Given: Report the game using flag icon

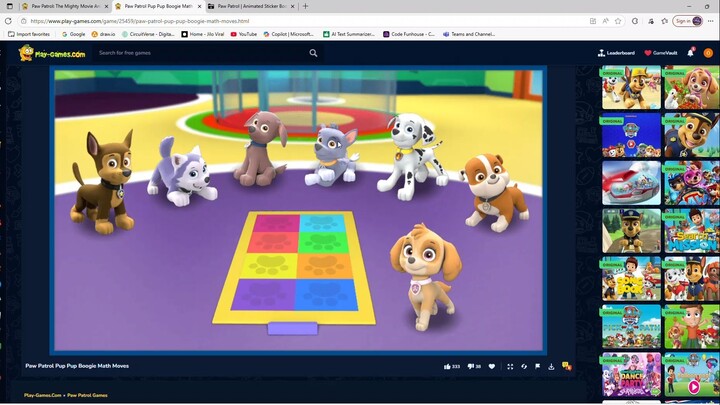Looking at the screenshot, I should pos(537,367).
